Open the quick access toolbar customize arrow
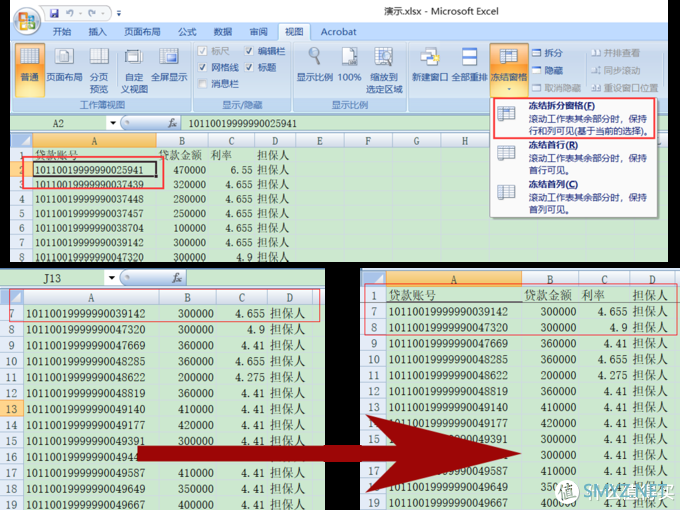Image resolution: width=680 pixels, height=510 pixels. point(119,13)
